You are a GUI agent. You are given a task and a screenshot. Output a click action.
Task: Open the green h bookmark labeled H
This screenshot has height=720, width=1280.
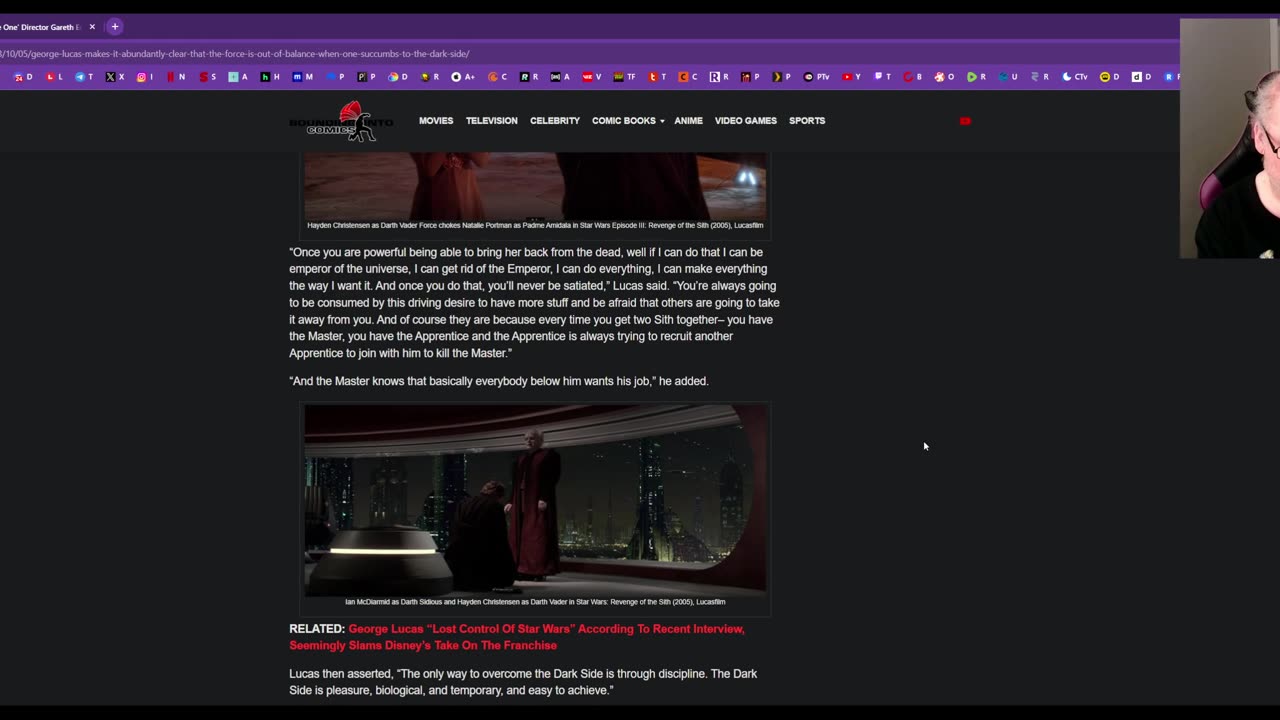269,77
